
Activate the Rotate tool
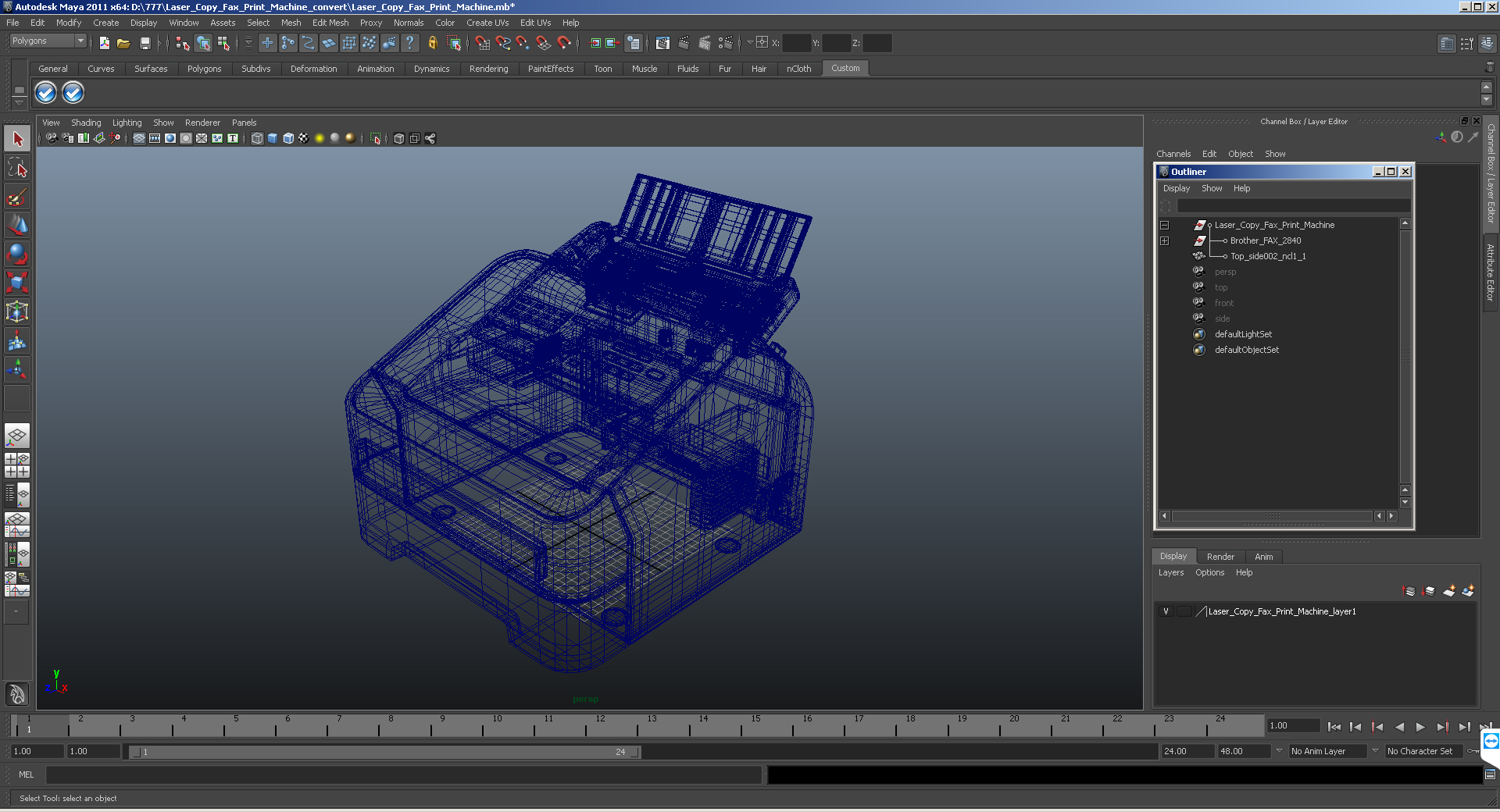(16, 255)
